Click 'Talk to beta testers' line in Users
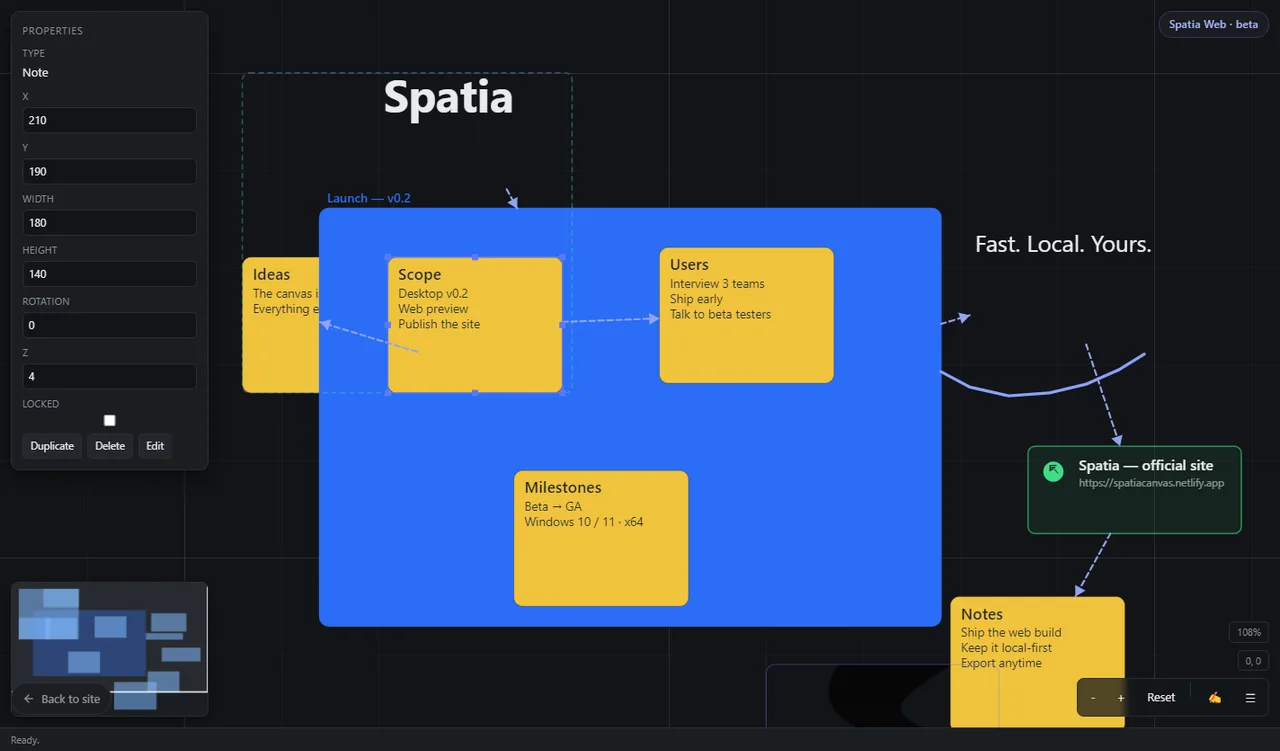1280x751 pixels. pyautogui.click(x=720, y=314)
